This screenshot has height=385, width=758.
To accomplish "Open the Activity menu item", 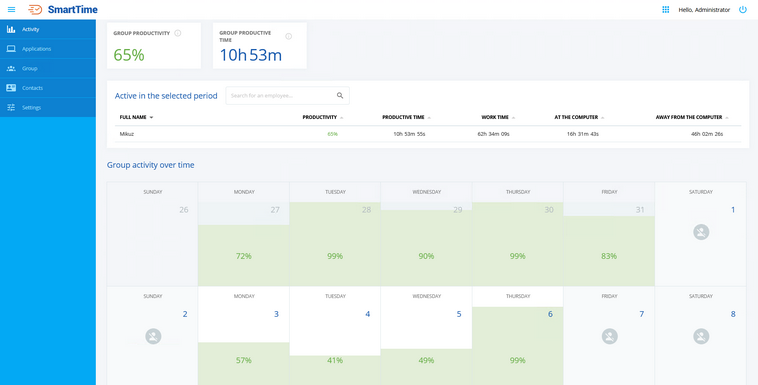I will tap(48, 29).
